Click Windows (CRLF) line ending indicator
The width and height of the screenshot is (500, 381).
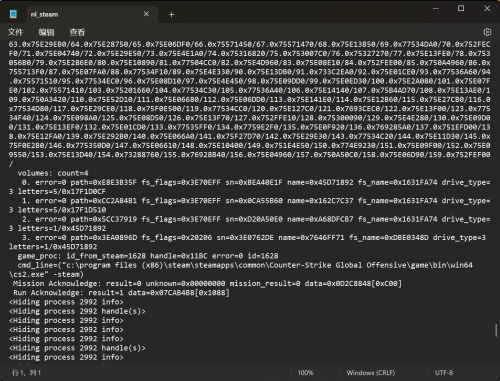click(371, 373)
